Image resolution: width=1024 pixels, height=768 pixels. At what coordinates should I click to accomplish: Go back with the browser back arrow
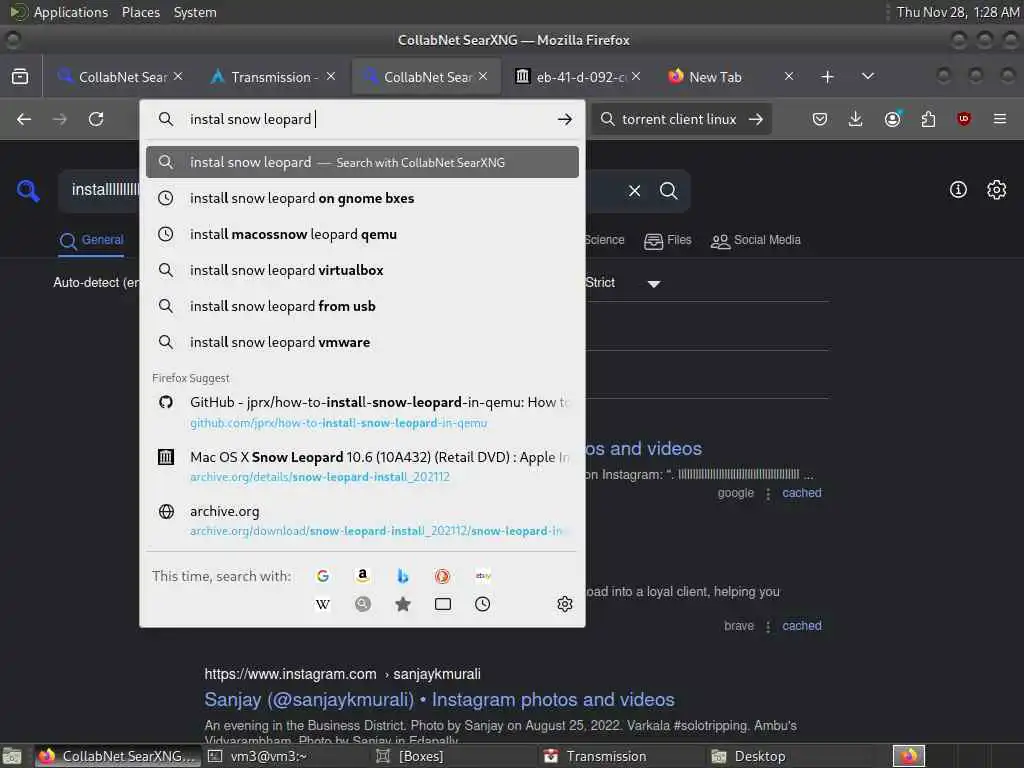click(x=24, y=119)
